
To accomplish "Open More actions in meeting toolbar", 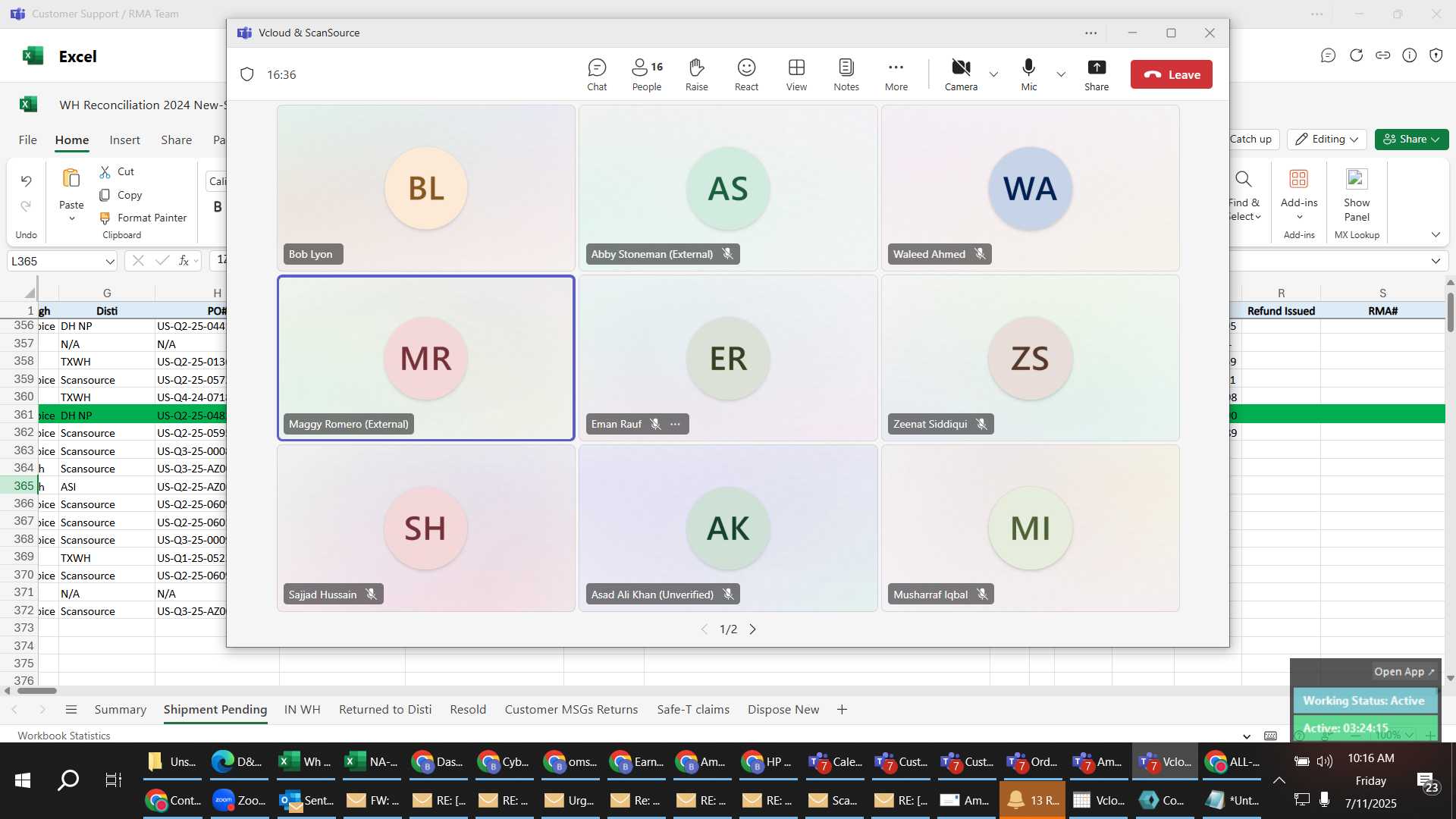I will tap(896, 75).
